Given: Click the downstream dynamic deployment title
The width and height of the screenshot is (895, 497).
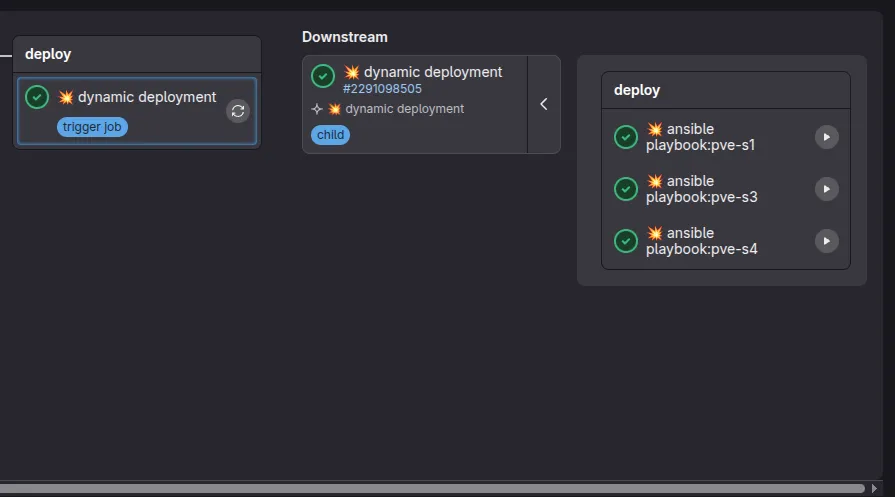Looking at the screenshot, I should (x=432, y=72).
